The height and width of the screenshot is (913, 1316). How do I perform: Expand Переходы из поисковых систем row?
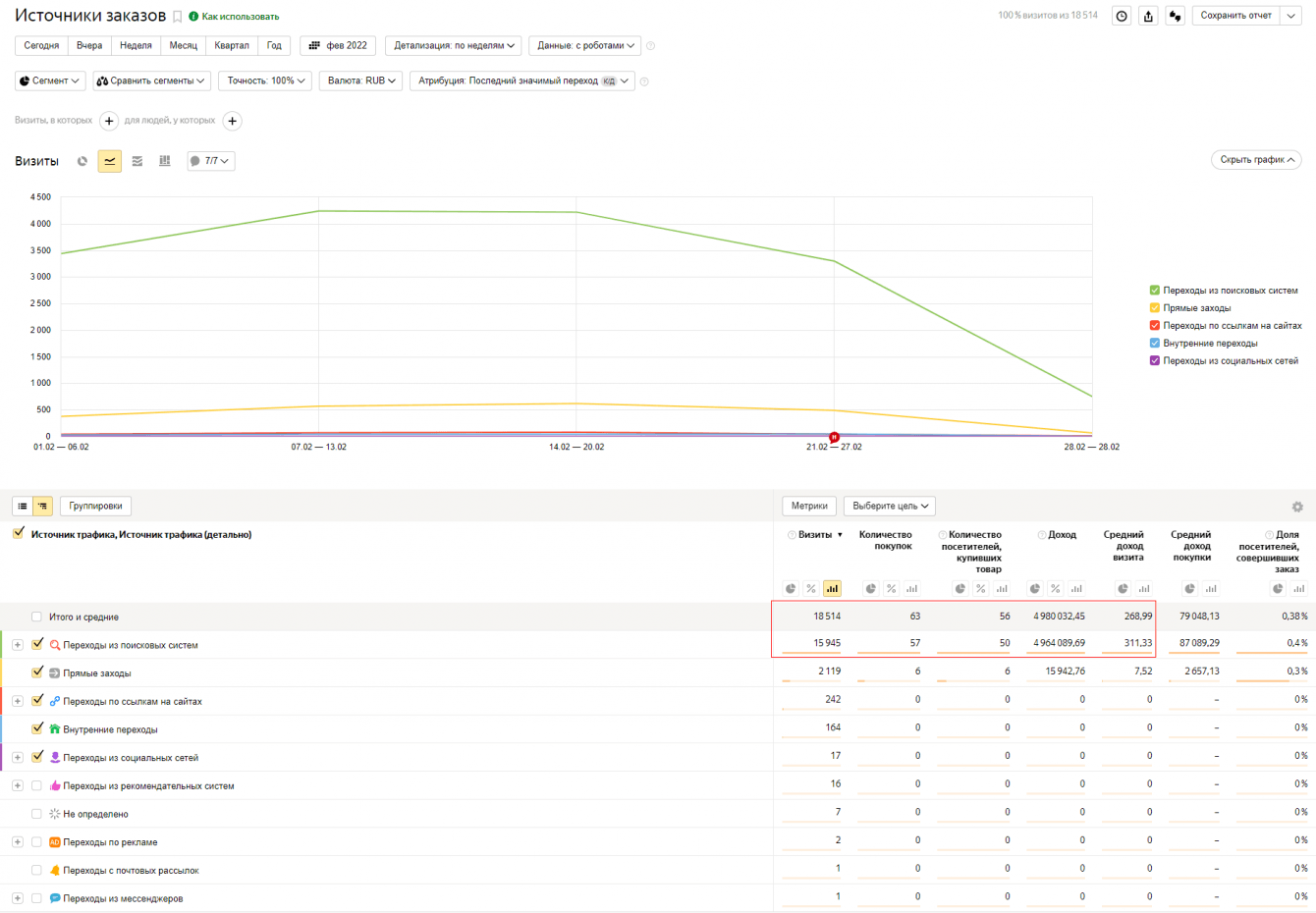(x=18, y=645)
